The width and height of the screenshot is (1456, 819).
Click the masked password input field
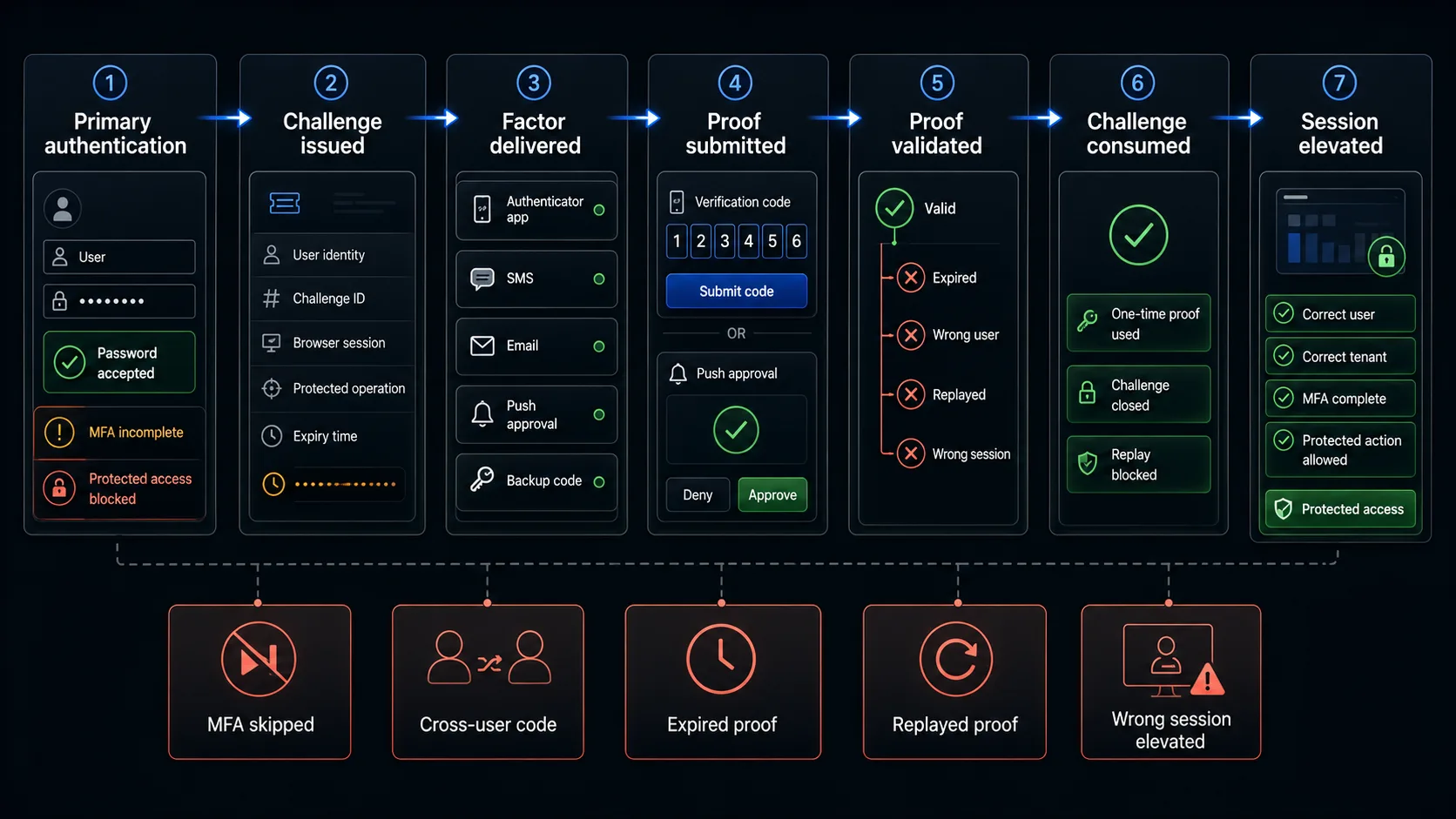pyautogui.click(x=119, y=301)
